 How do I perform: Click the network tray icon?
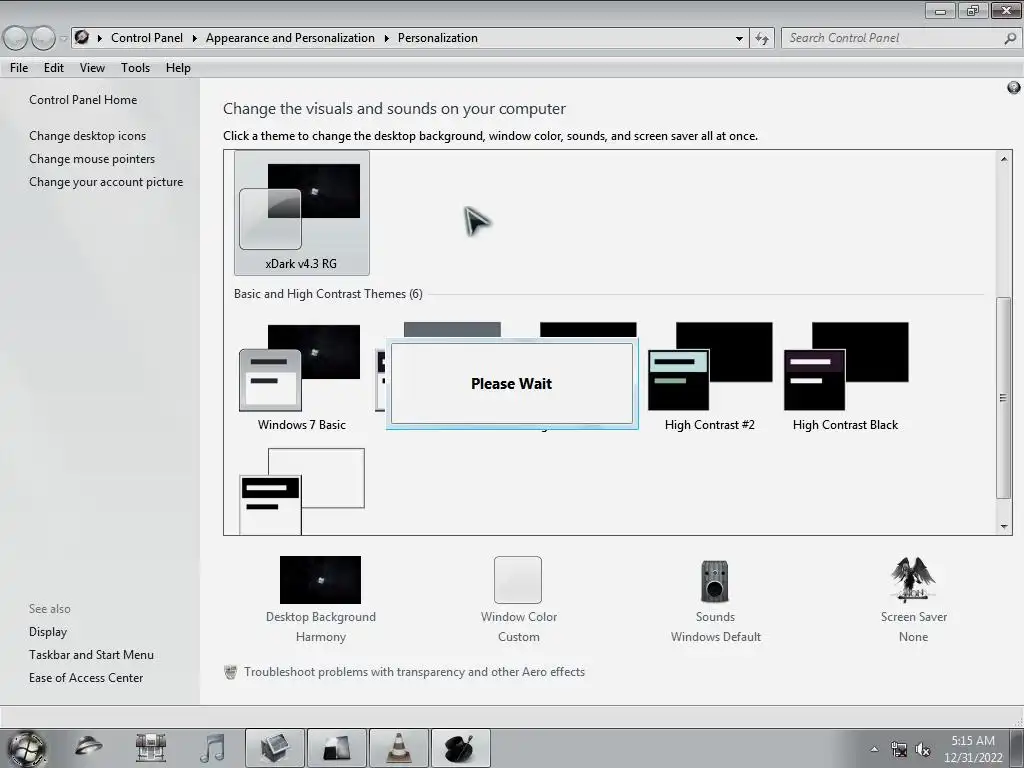(899, 750)
